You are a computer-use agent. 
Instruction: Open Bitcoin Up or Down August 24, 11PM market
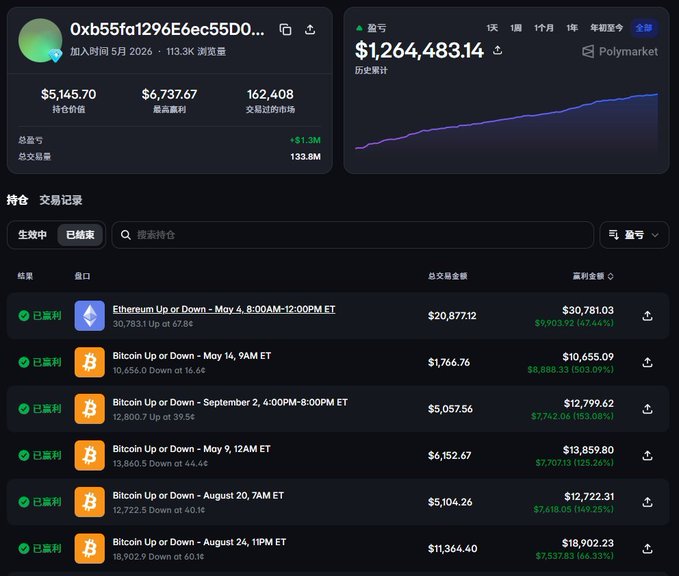pyautogui.click(x=199, y=542)
